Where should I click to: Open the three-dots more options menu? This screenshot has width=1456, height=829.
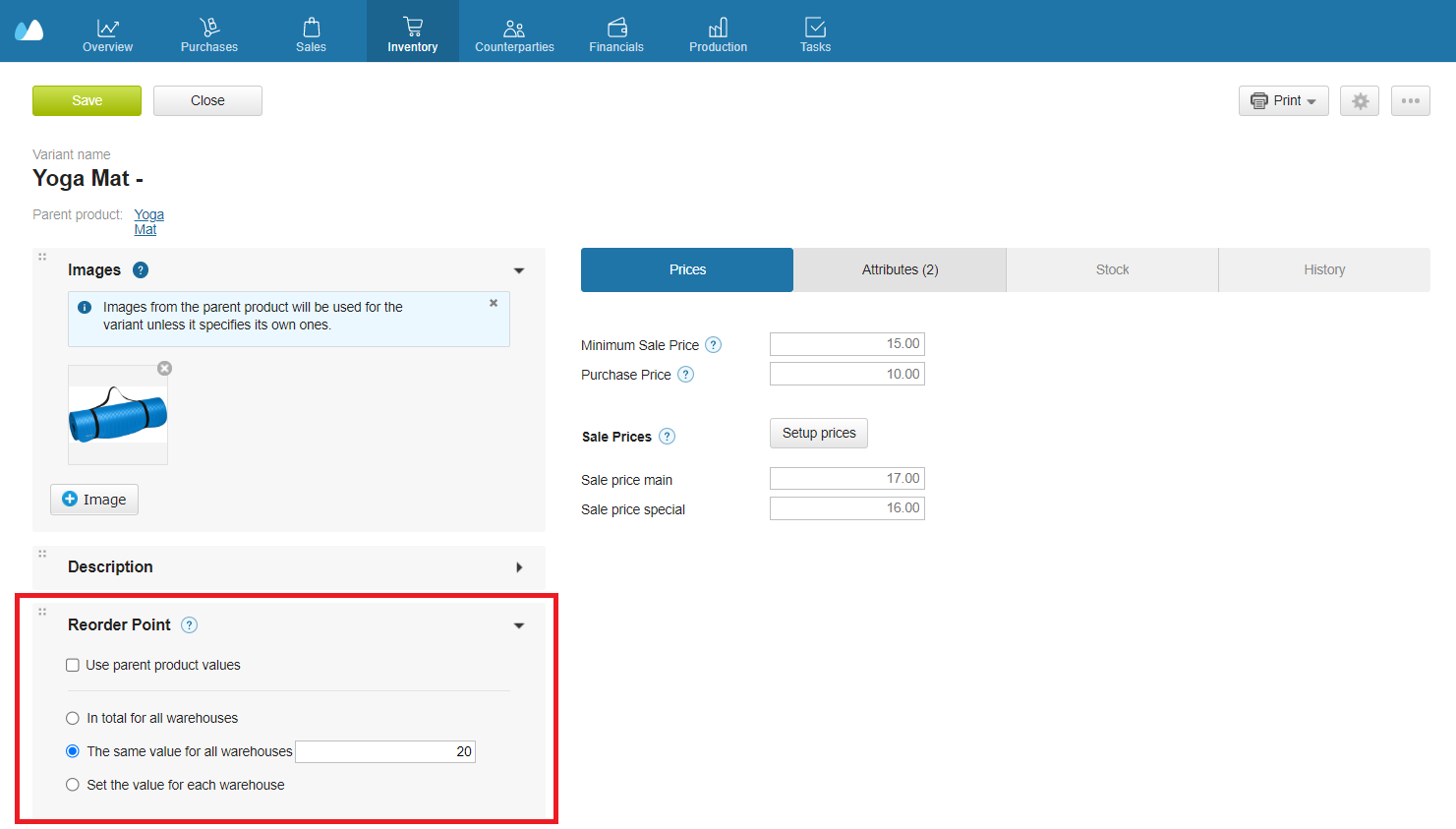click(1410, 100)
